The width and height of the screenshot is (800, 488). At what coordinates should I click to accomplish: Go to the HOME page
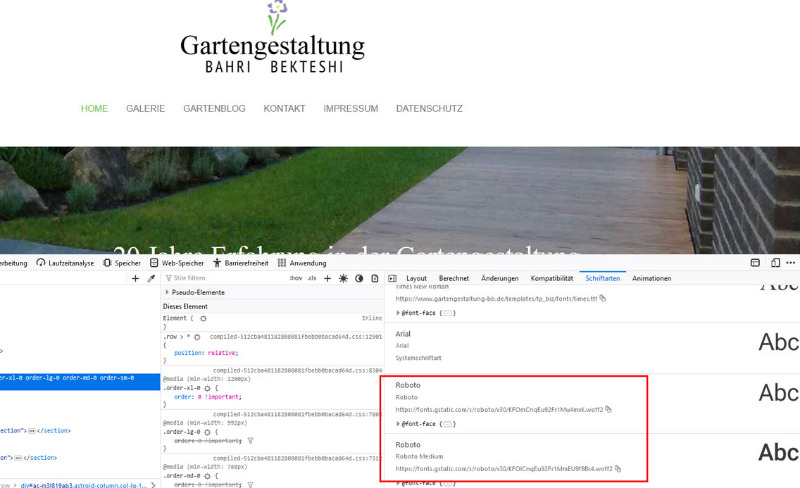coord(94,109)
